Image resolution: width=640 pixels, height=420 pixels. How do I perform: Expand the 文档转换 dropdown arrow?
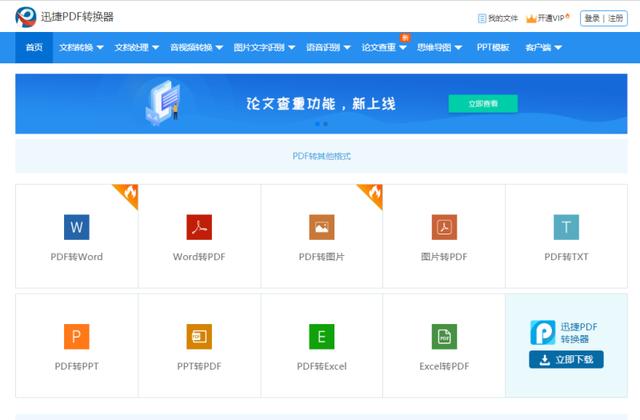point(100,48)
